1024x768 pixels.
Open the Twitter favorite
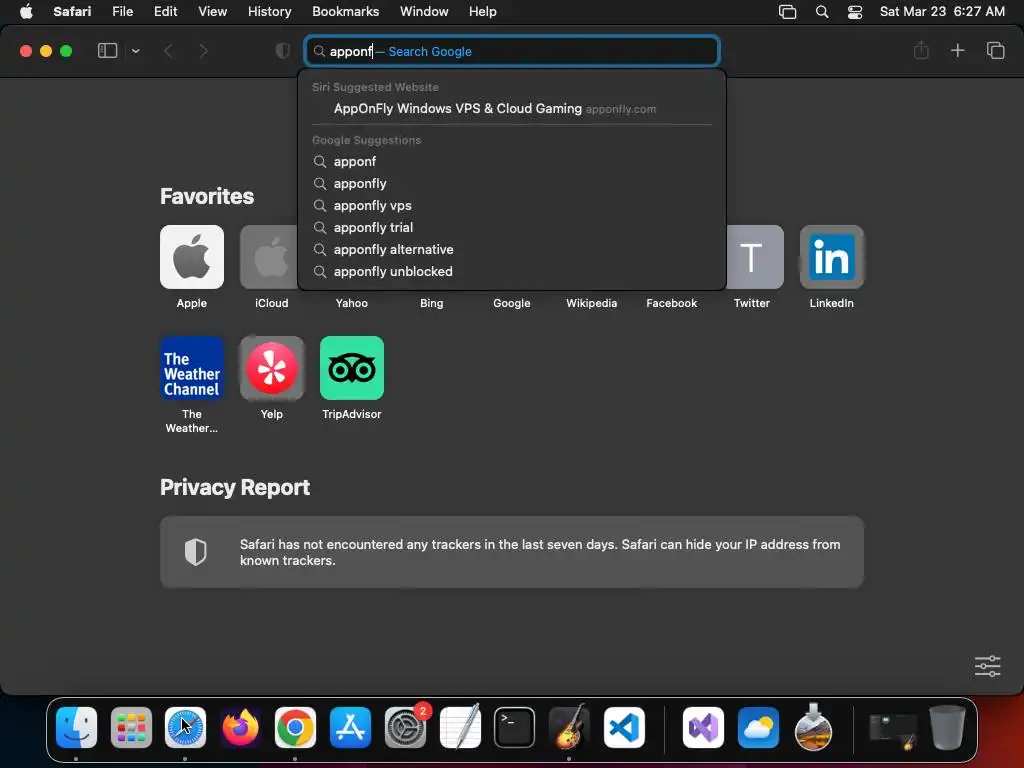[754, 257]
